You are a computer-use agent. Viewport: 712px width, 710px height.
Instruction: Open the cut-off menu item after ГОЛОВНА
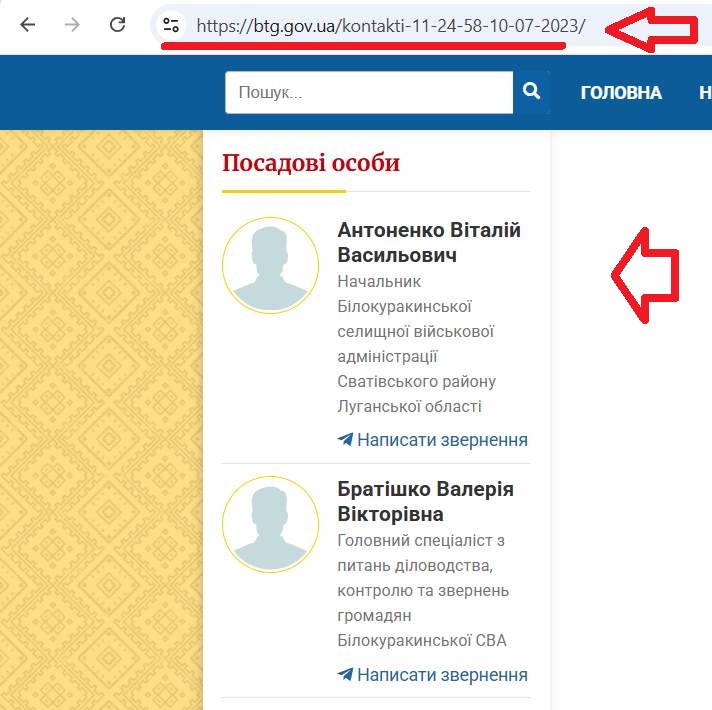[704, 93]
